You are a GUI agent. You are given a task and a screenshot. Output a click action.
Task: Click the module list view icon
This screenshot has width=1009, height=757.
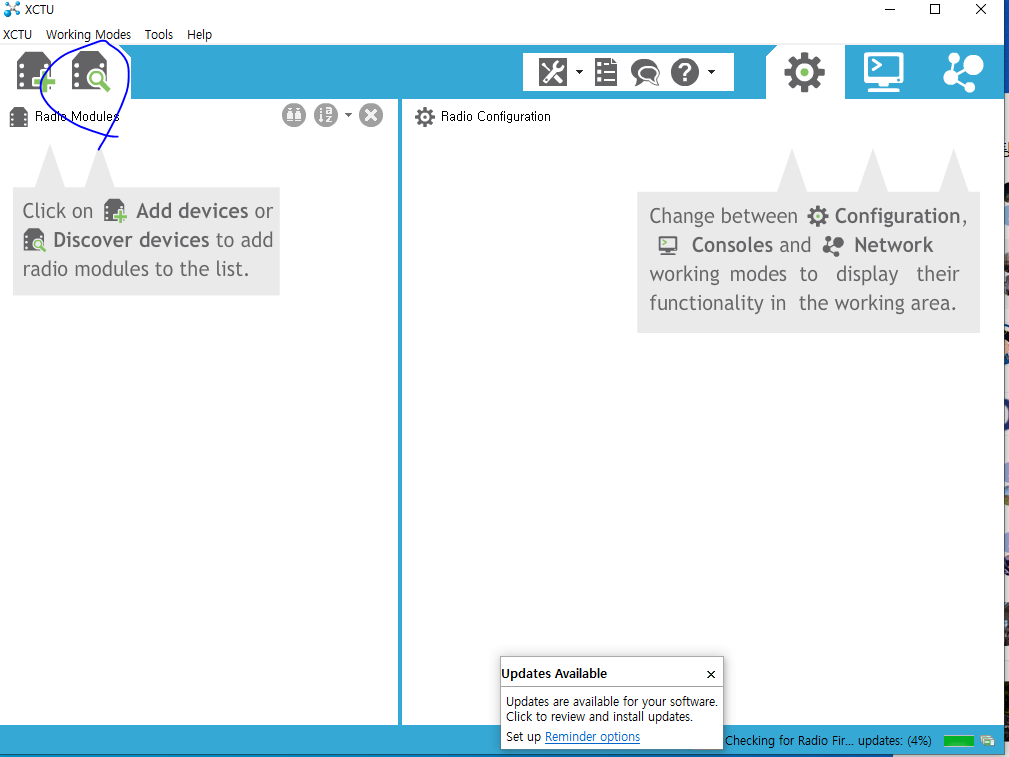click(294, 115)
